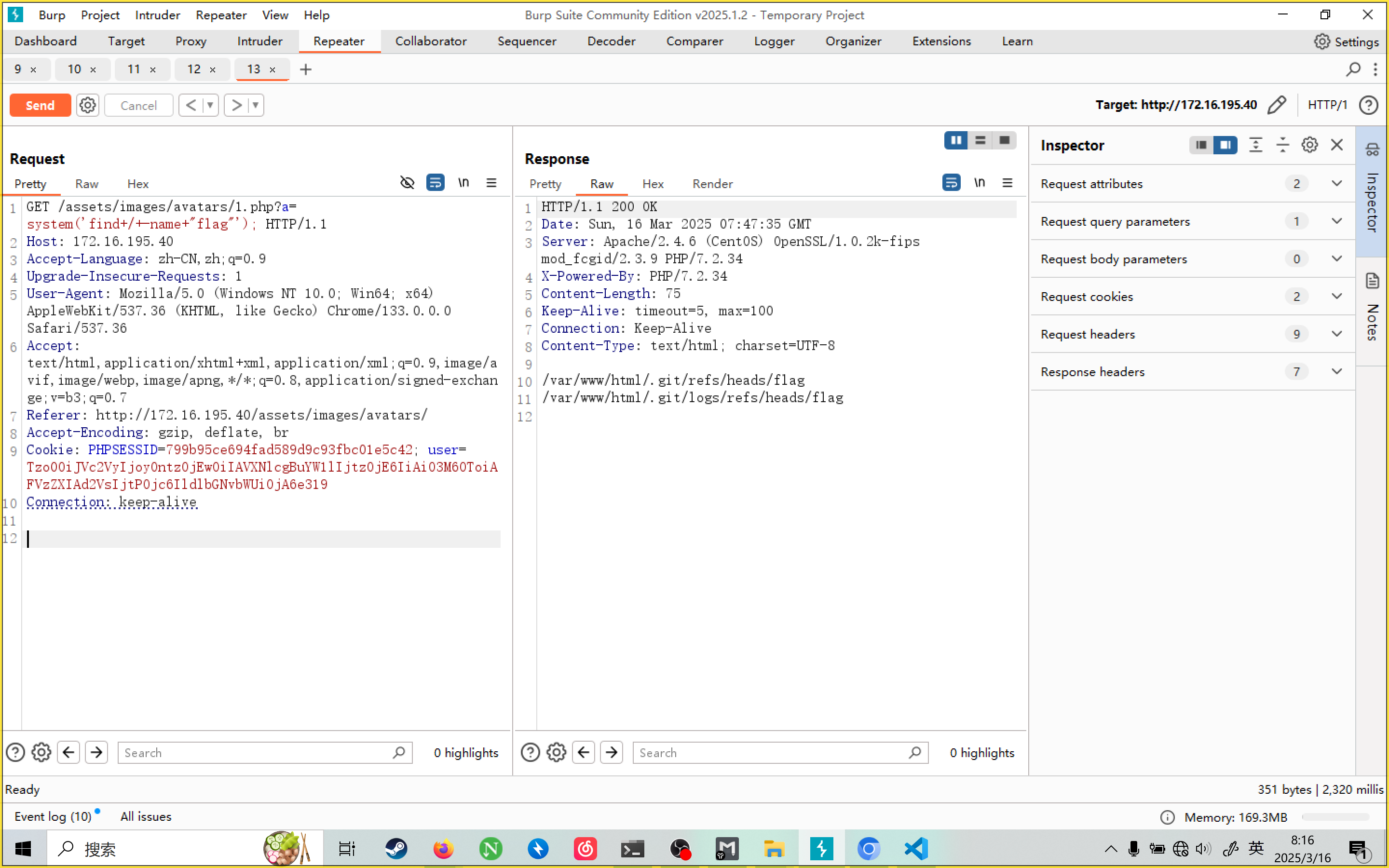Toggle line wrap in Response pane
This screenshot has width=1389, height=868.
951,183
